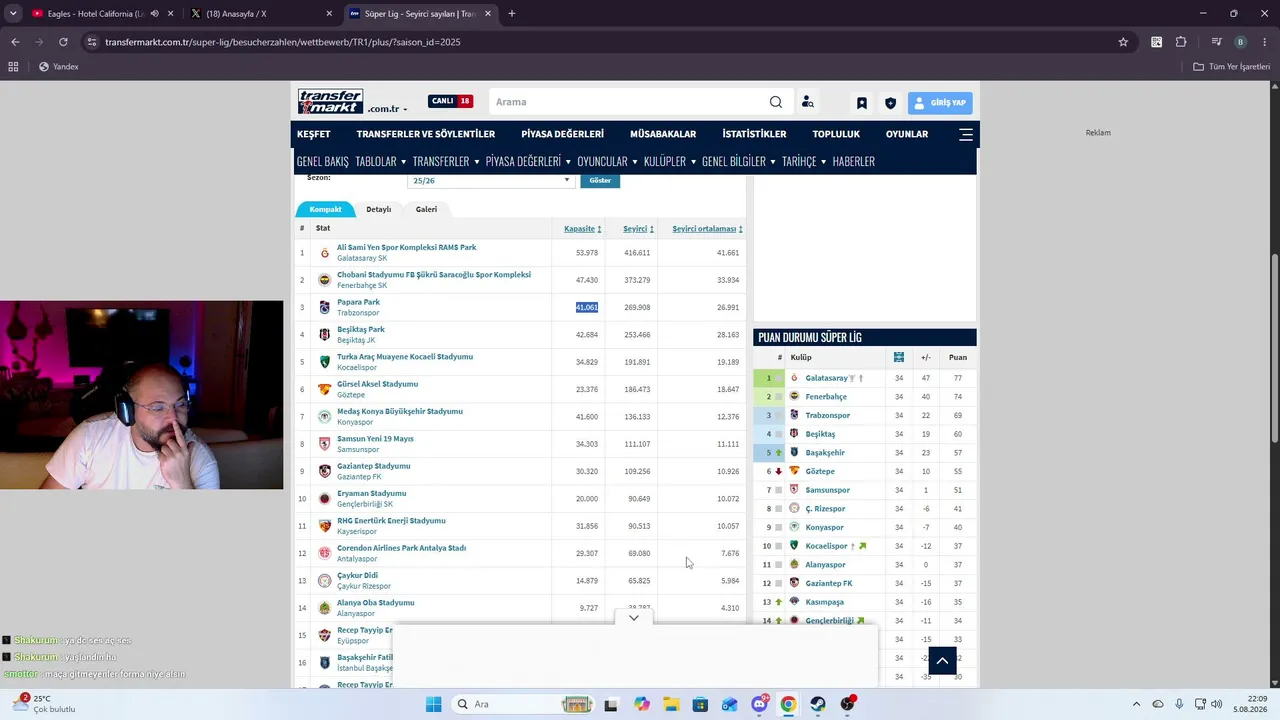The width and height of the screenshot is (1280, 720).
Task: Click the HABERLER menu item
Action: point(854,161)
